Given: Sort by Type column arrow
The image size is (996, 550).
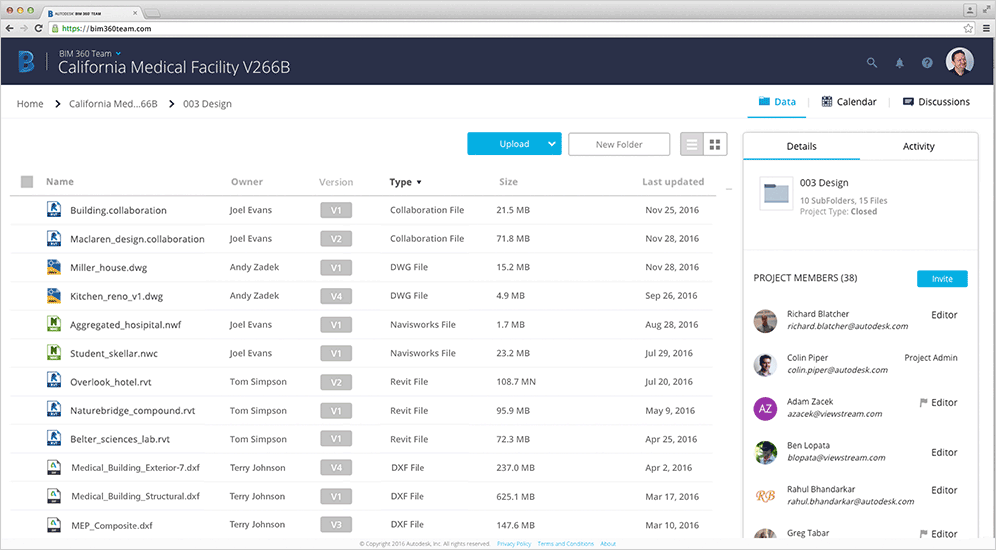Looking at the screenshot, I should coord(419,182).
